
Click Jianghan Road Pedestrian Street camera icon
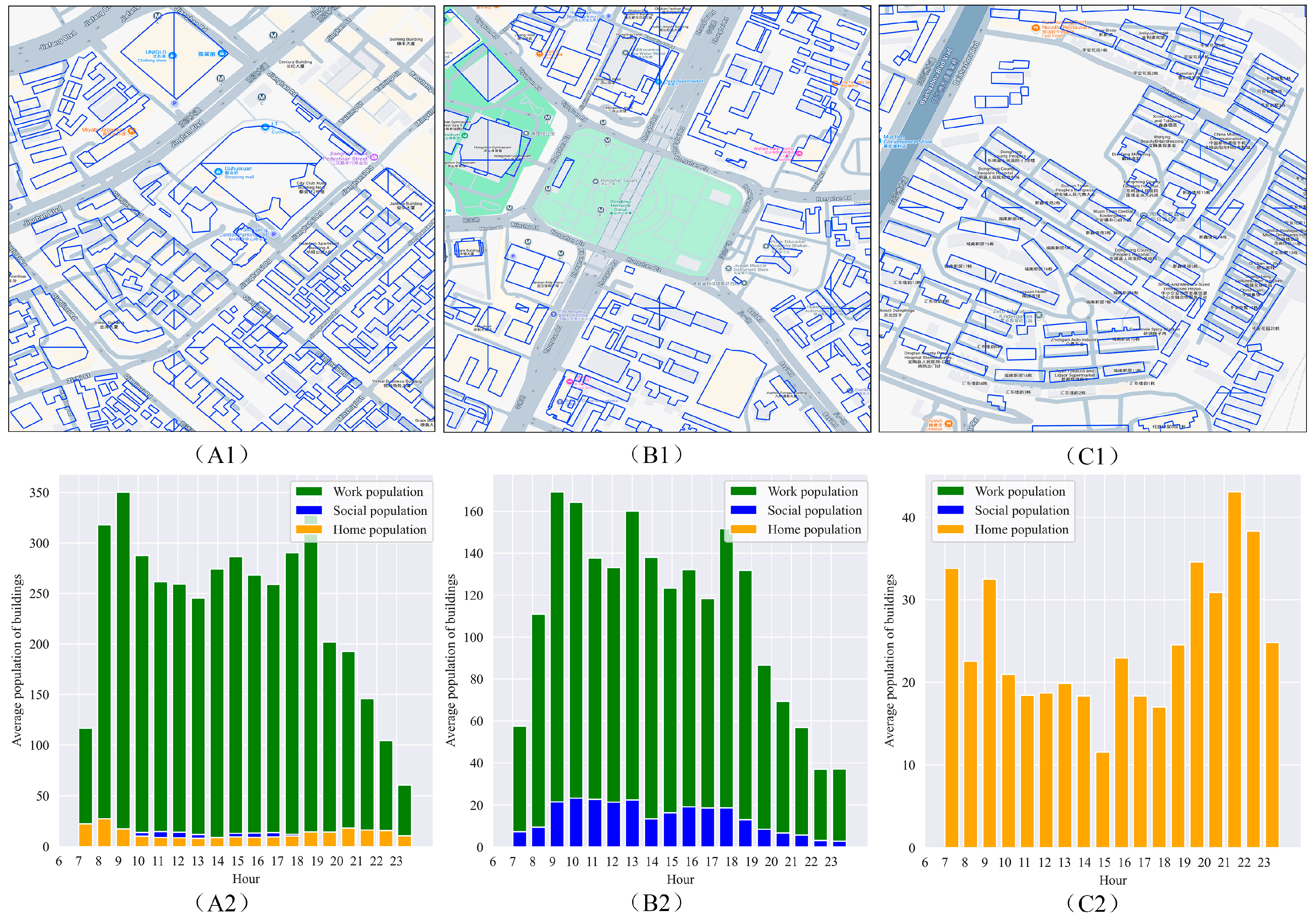pyautogui.click(x=374, y=157)
